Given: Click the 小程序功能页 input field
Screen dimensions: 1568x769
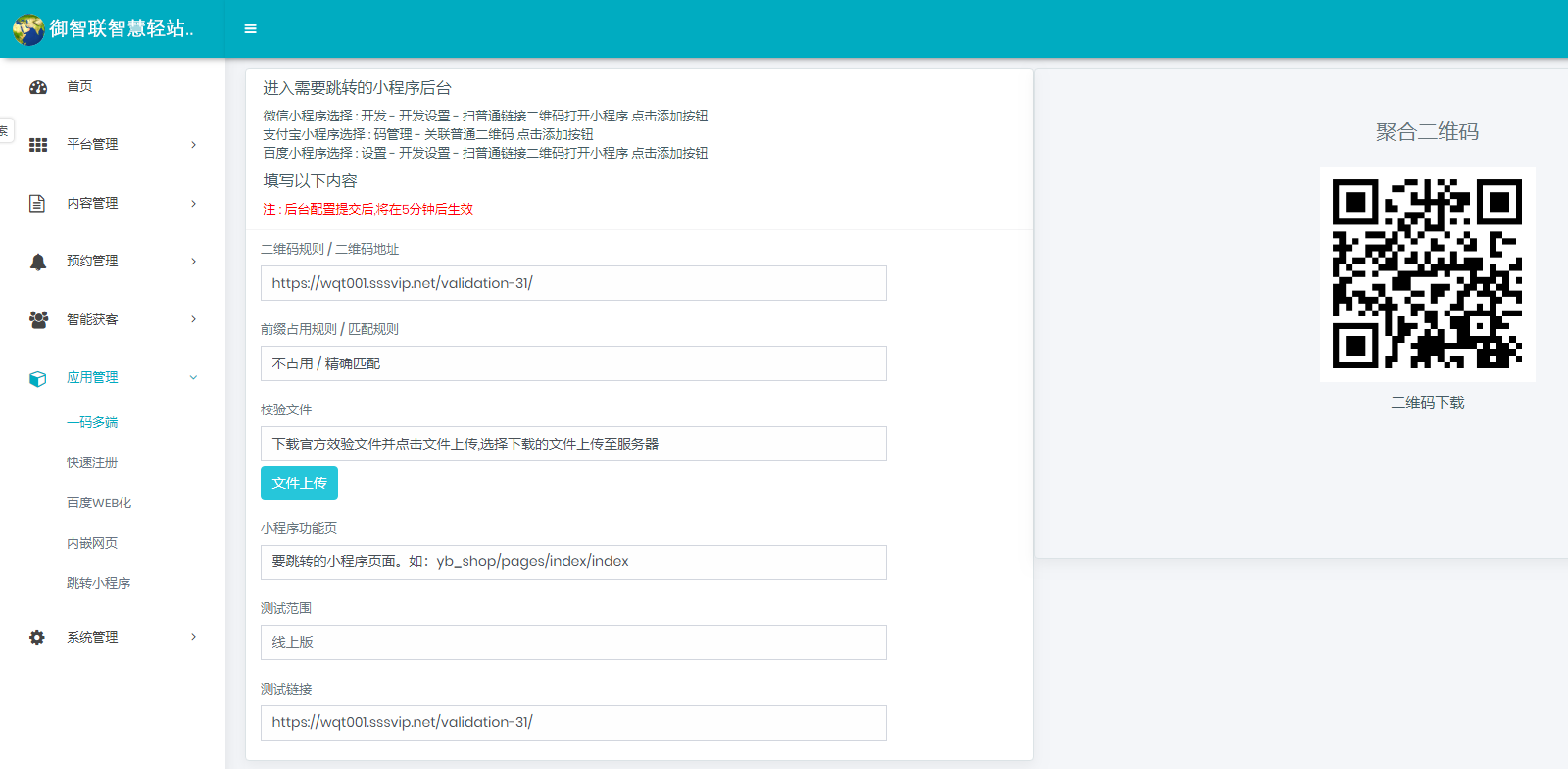Looking at the screenshot, I should (x=573, y=562).
